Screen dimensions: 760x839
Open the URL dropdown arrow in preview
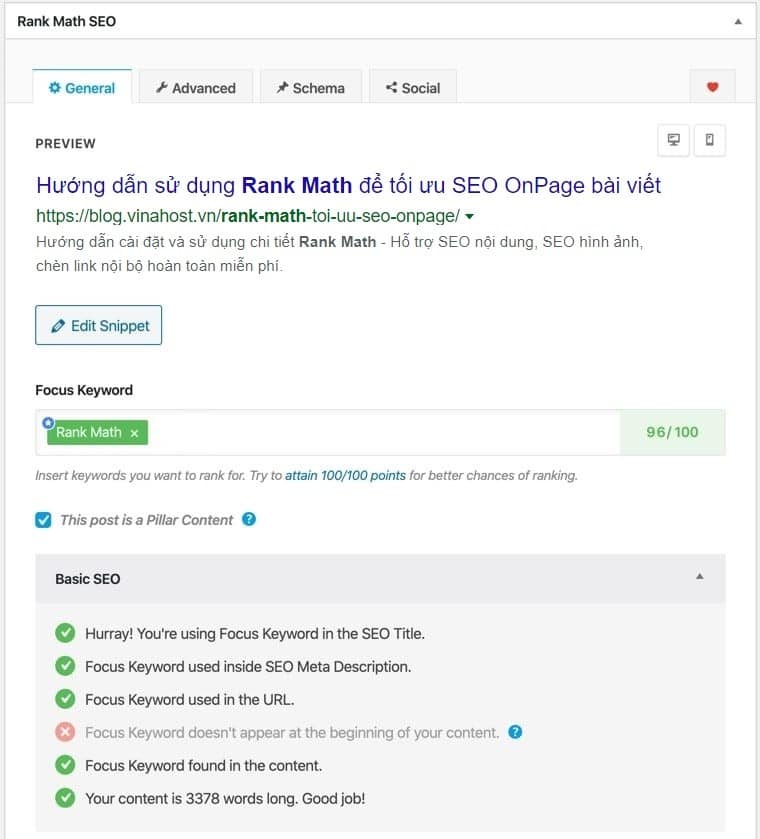click(x=470, y=216)
